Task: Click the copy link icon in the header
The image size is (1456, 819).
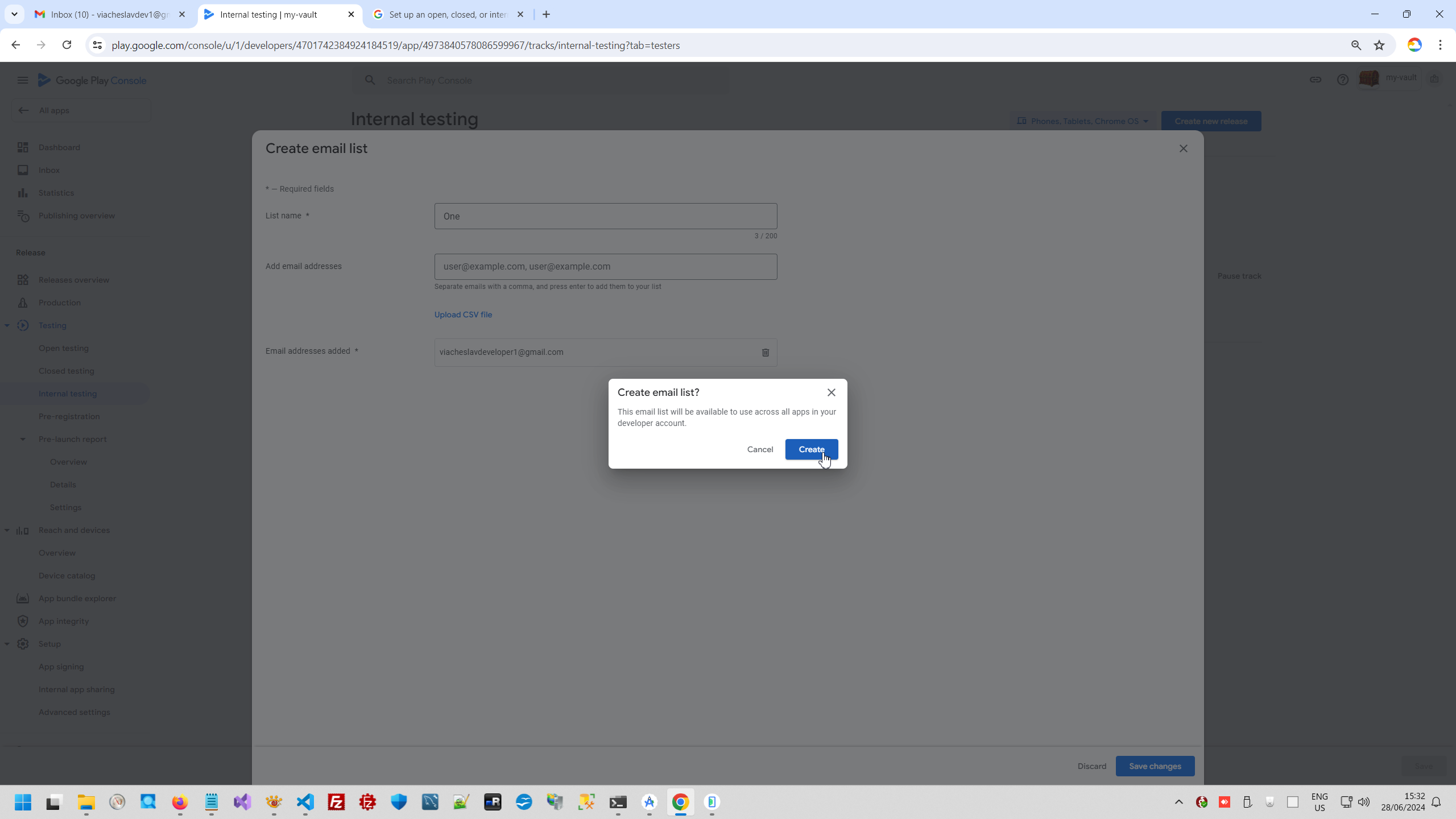Action: (x=1315, y=80)
